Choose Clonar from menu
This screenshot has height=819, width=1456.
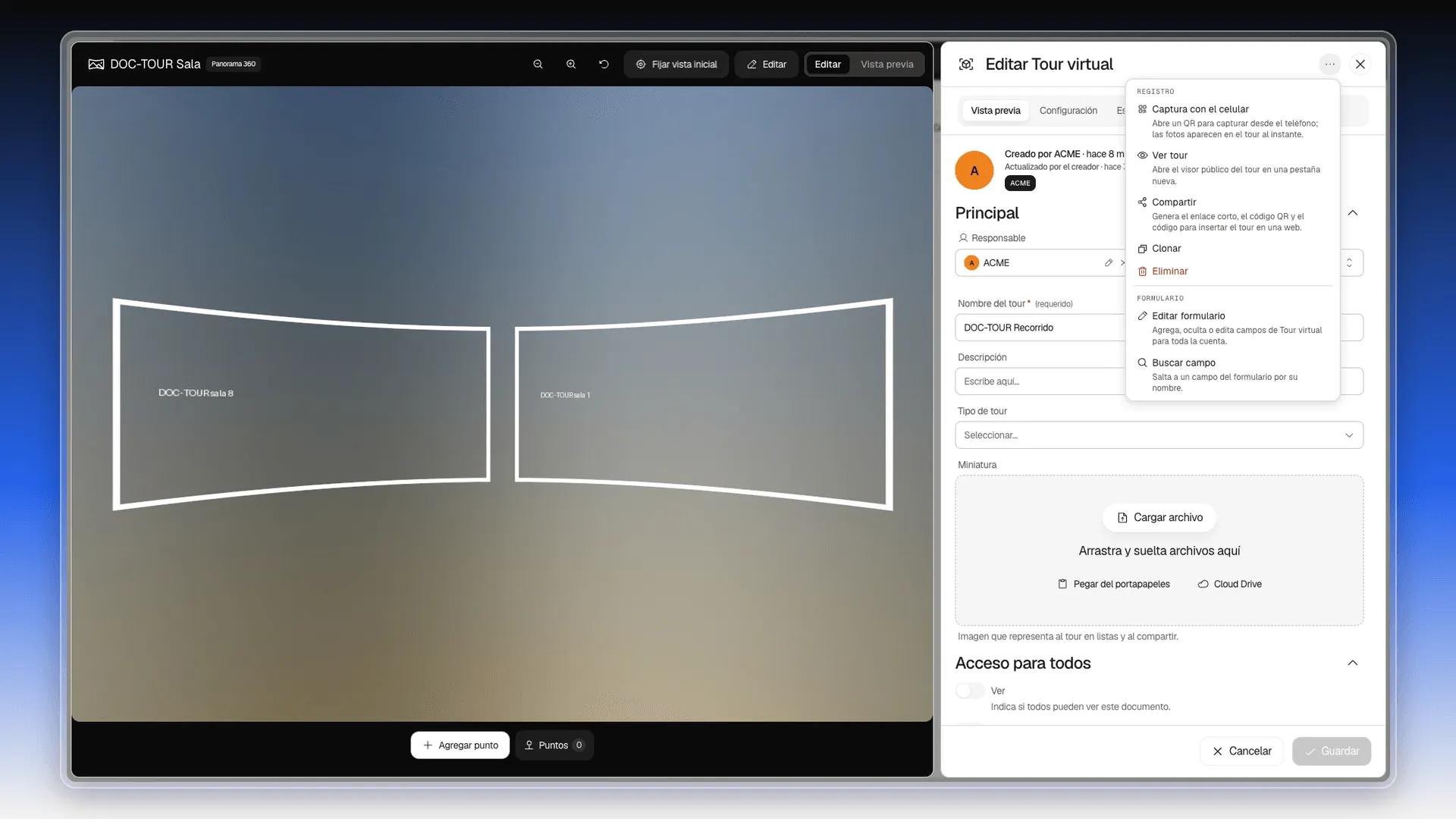(1233, 249)
